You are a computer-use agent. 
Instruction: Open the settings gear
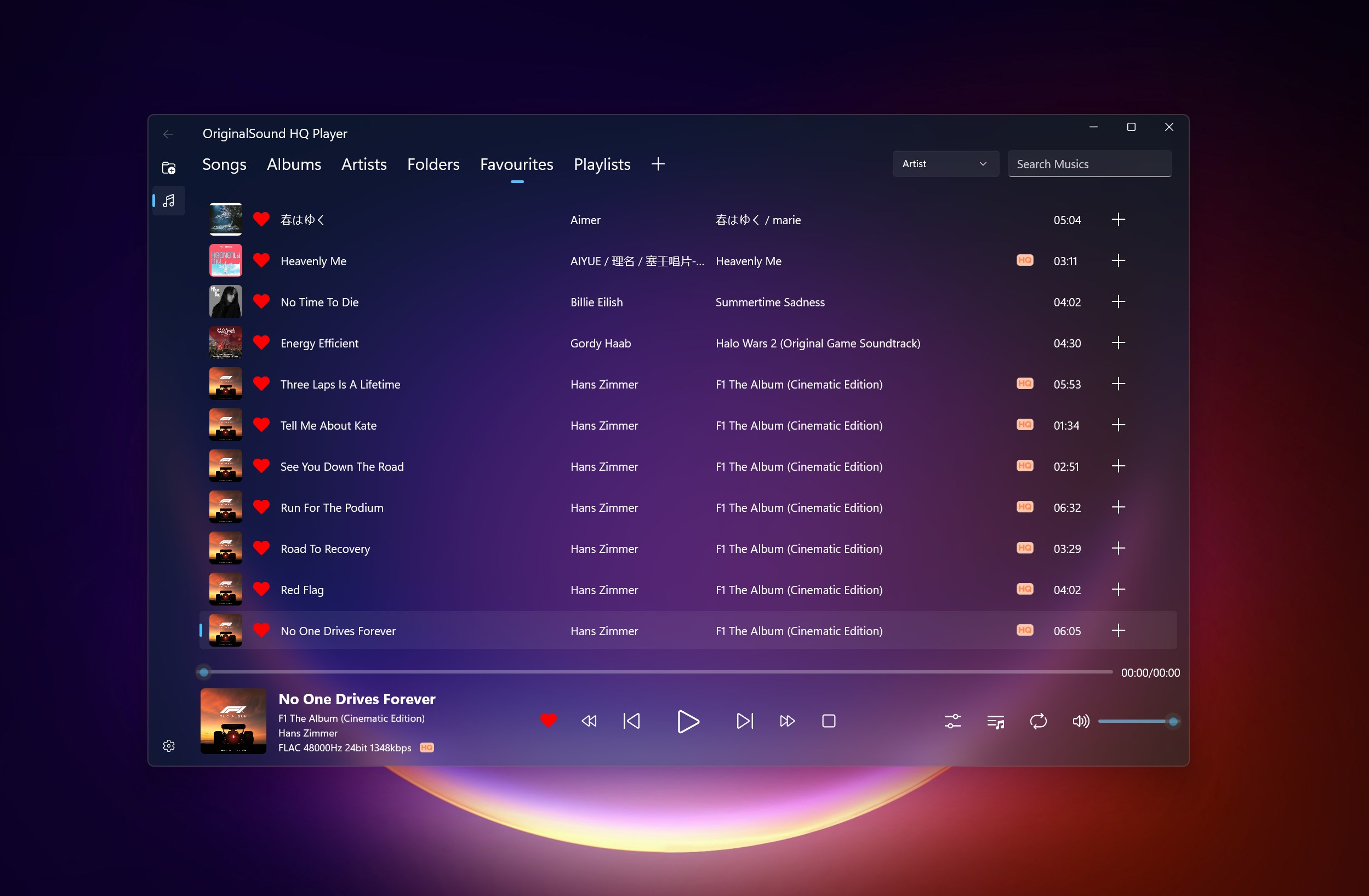[169, 745]
